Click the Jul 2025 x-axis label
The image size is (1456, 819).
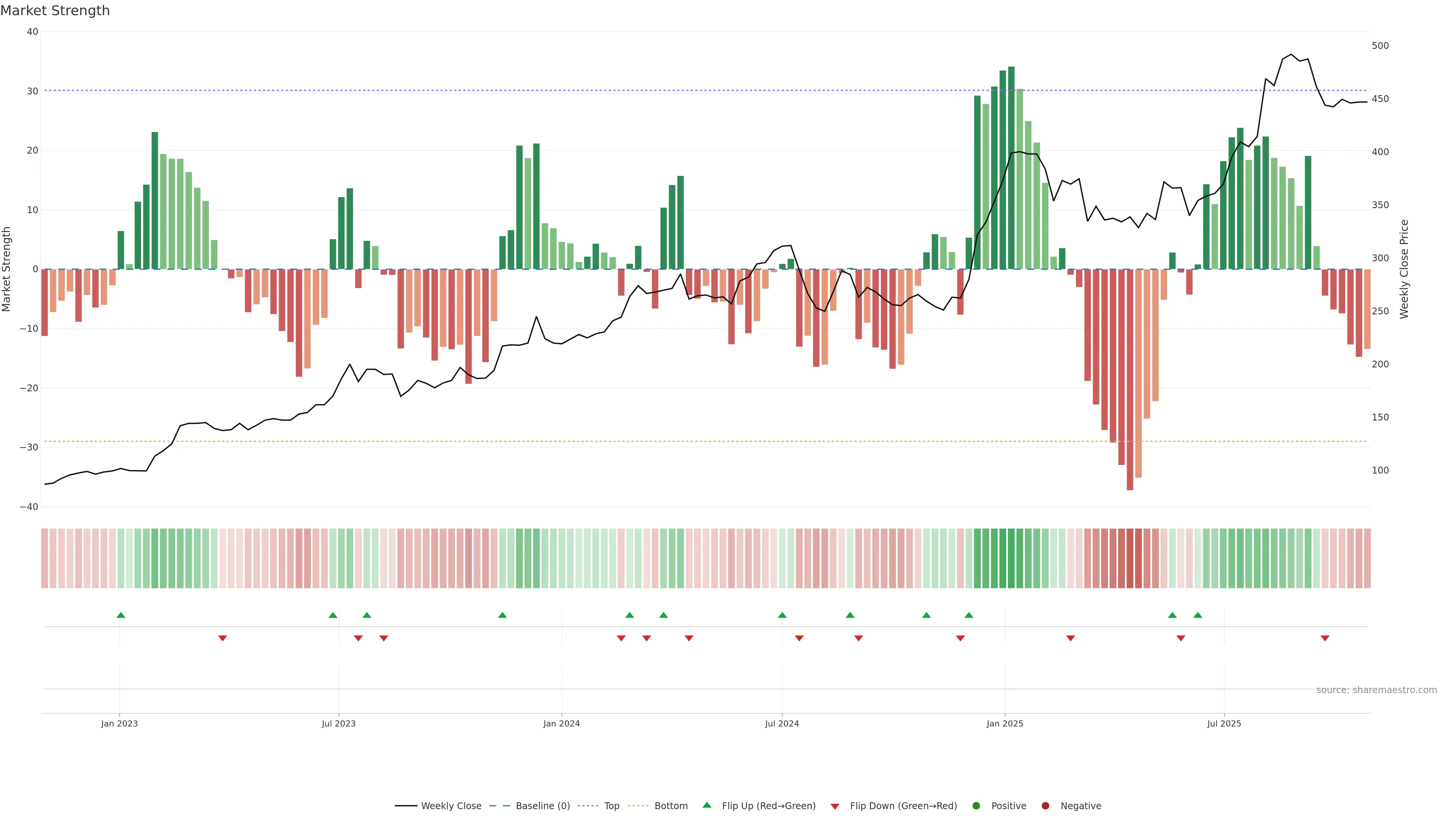tap(1224, 723)
